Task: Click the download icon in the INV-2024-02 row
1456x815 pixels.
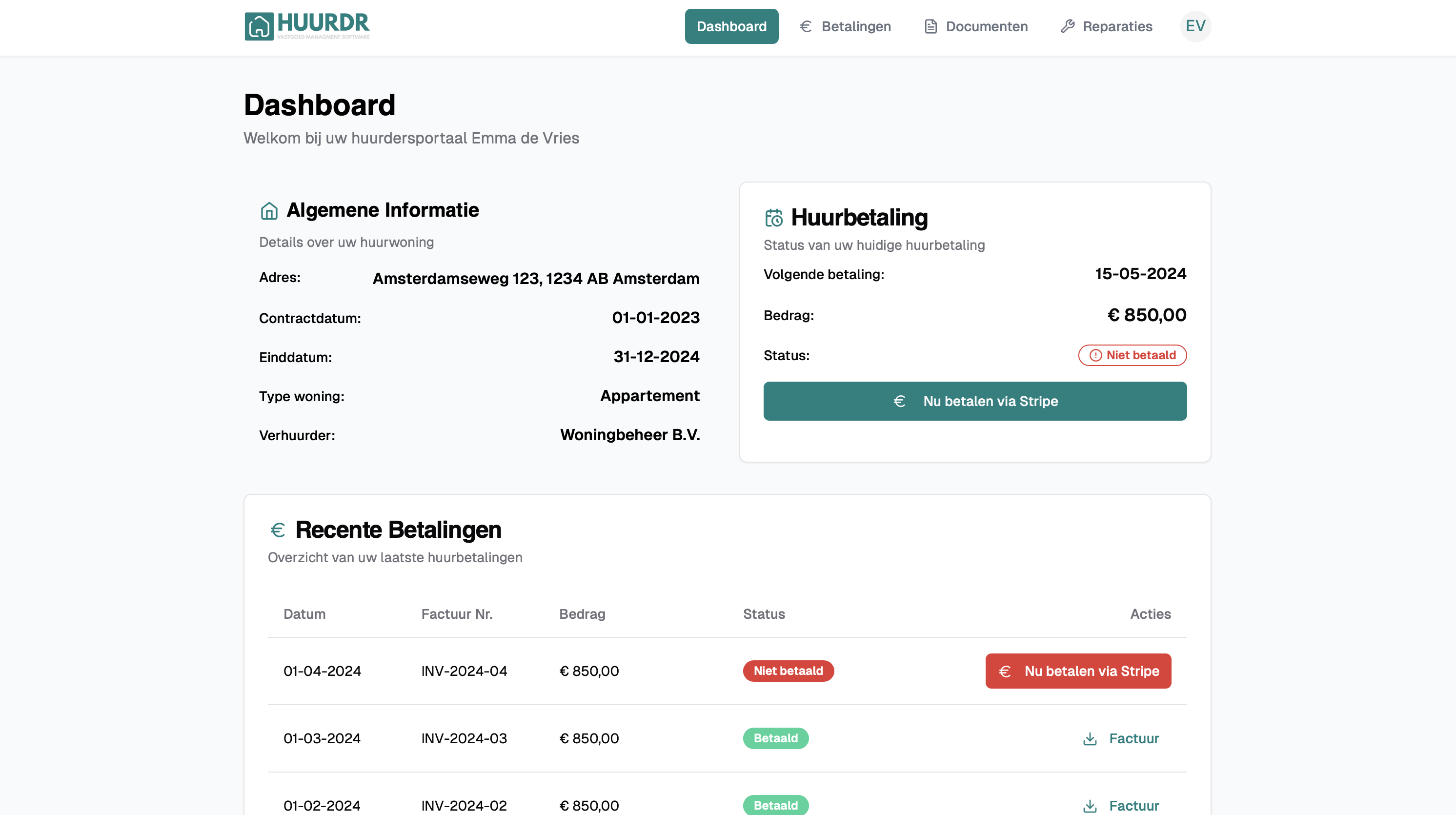Action: coord(1090,806)
